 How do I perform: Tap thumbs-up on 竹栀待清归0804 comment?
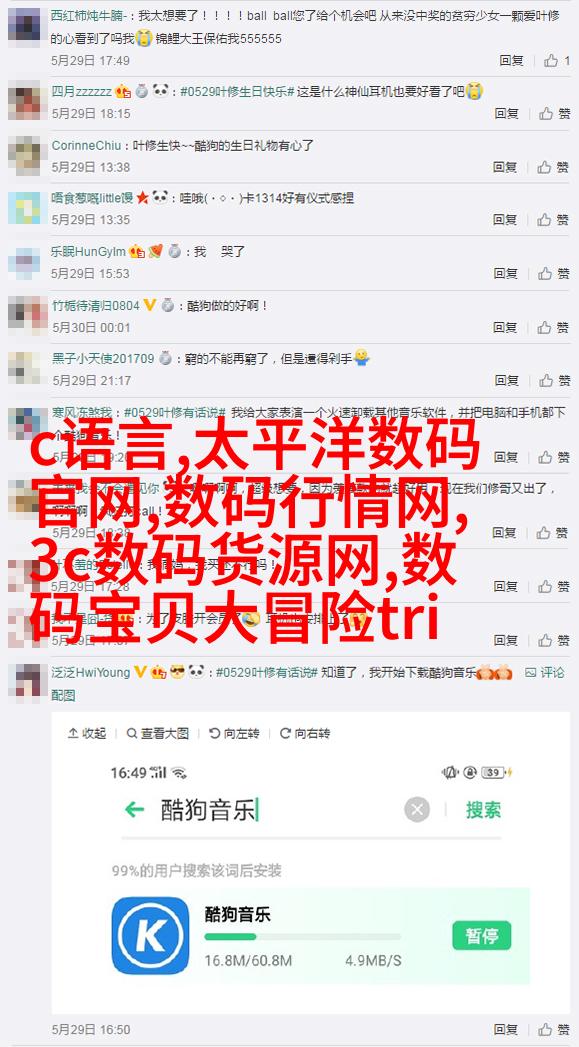(546, 327)
